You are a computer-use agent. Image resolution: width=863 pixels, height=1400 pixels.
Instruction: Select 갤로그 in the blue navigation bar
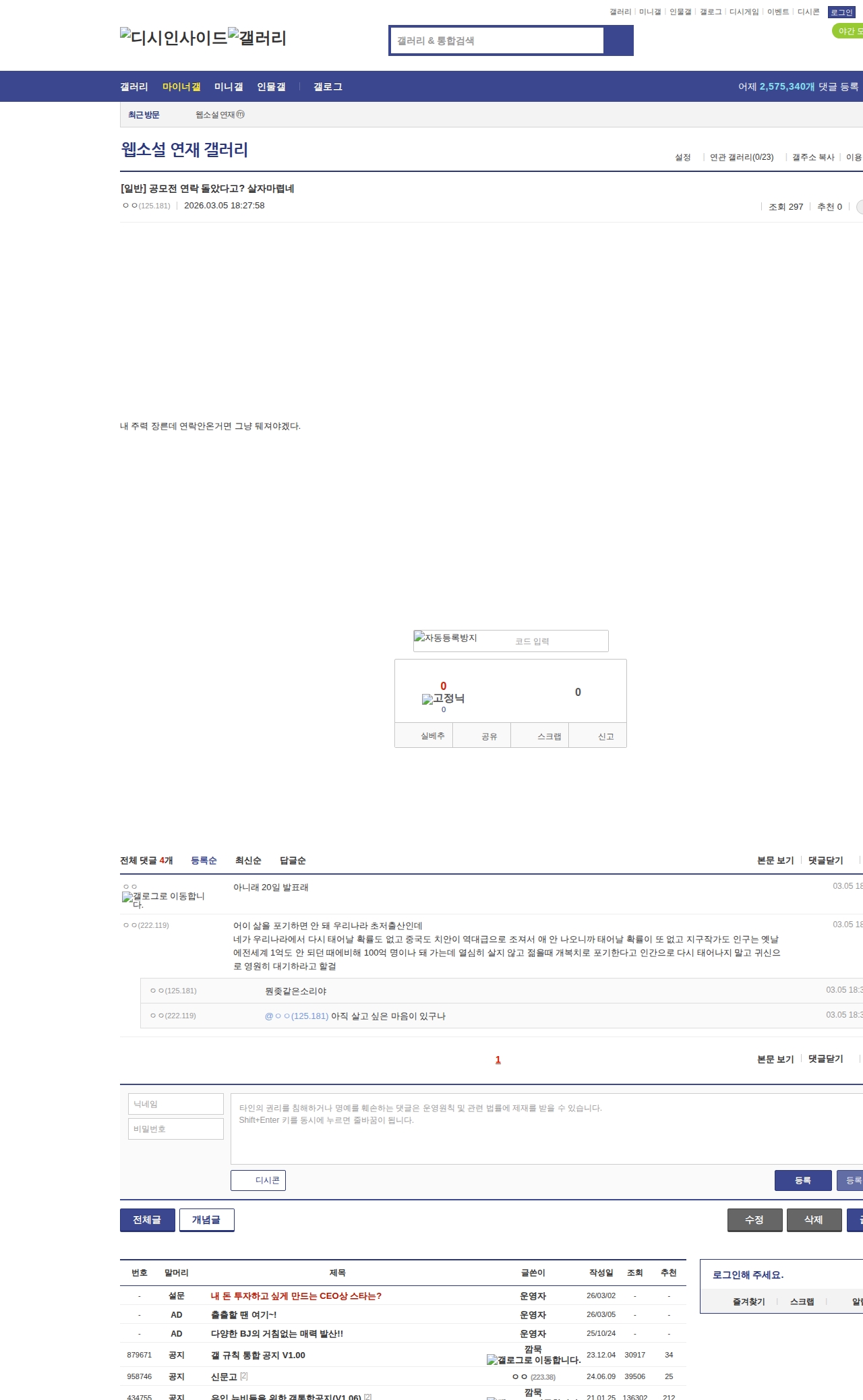[328, 87]
